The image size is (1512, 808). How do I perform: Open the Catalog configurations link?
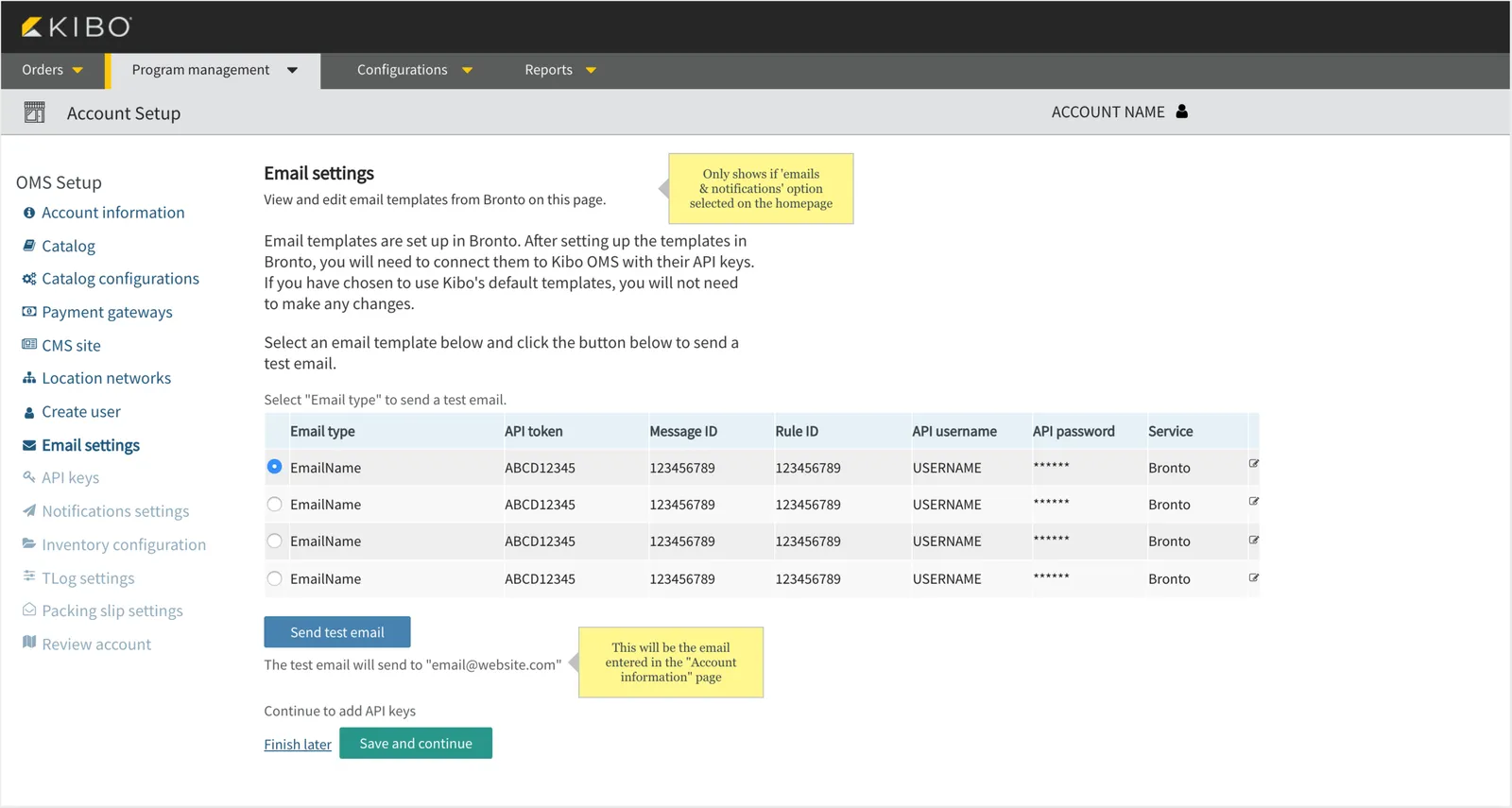tap(121, 279)
